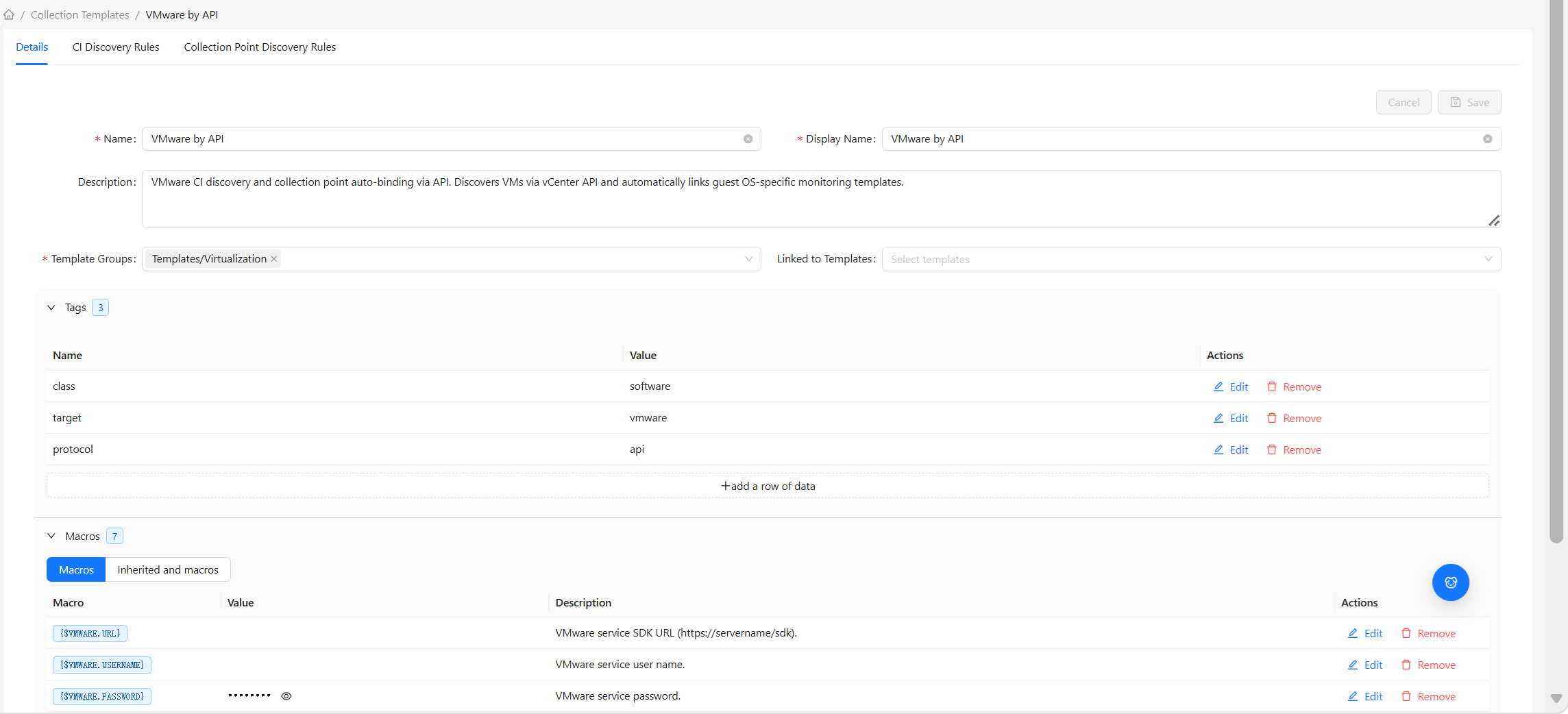Edit the {$VMWARE.URL} macro
1568x714 pixels.
pos(1365,634)
